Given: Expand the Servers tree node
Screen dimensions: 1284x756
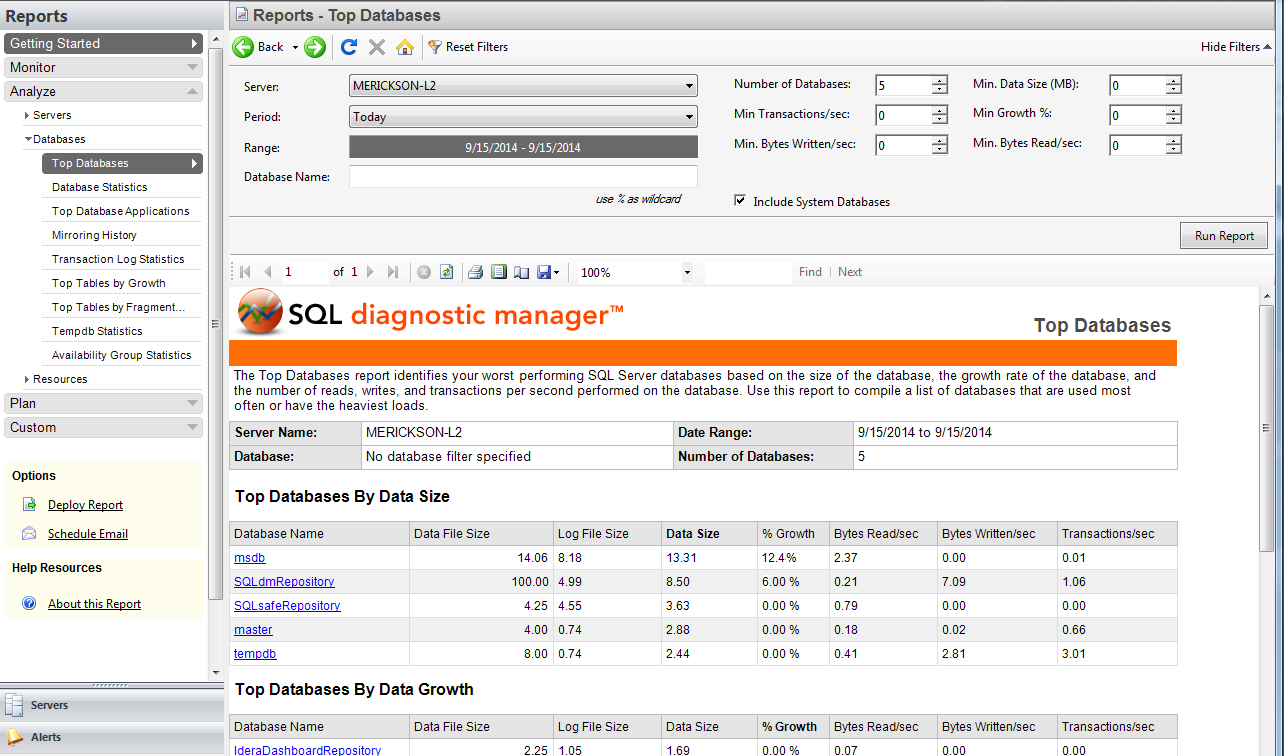Looking at the screenshot, I should tap(27, 116).
